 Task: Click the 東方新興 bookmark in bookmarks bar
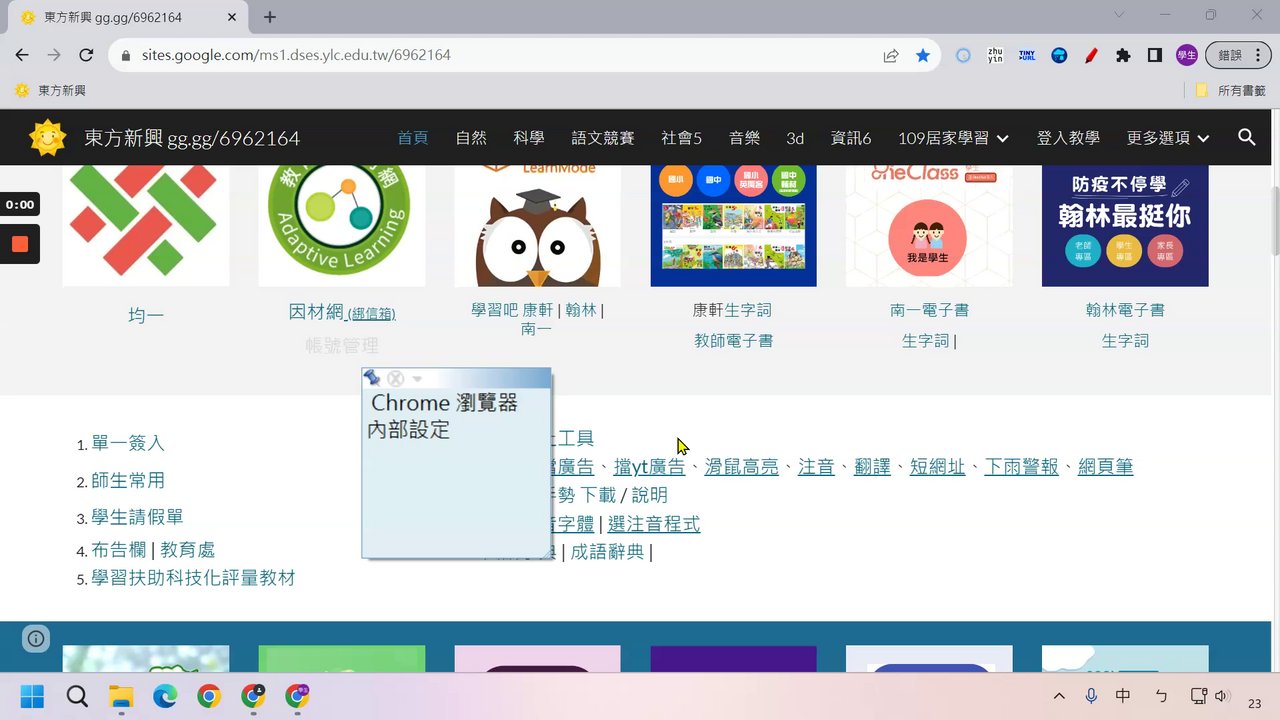pyautogui.click(x=50, y=90)
